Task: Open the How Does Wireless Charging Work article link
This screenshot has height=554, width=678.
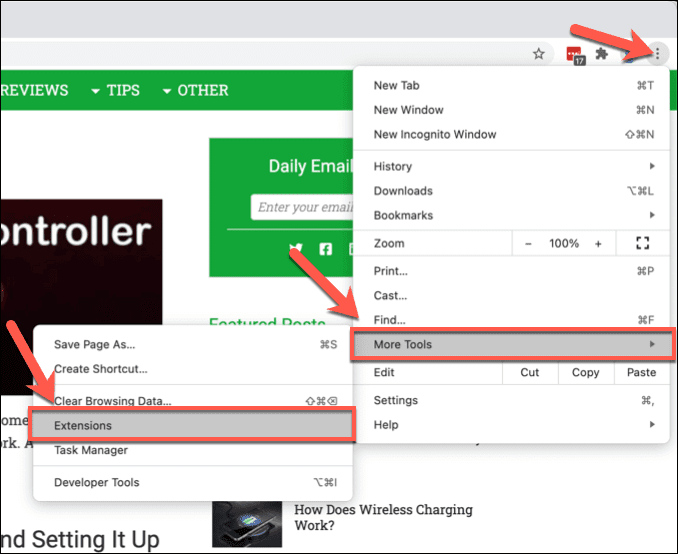Action: 383,517
